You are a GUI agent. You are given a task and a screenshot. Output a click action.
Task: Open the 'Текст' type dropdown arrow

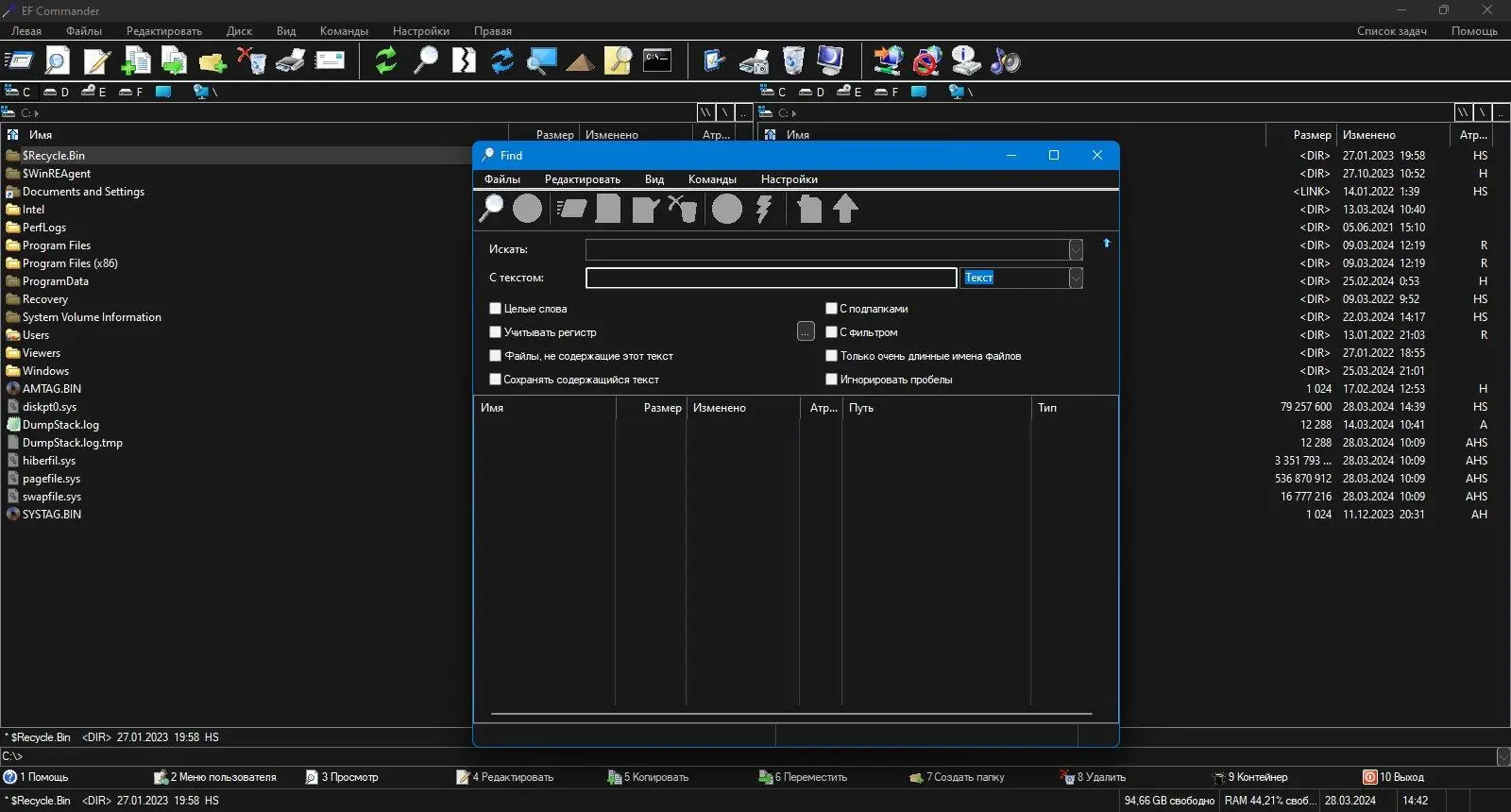[x=1076, y=278]
